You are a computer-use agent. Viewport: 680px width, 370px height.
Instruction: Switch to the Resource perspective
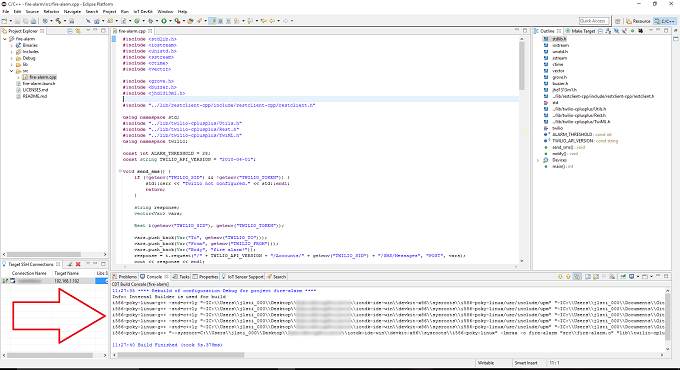638,21
